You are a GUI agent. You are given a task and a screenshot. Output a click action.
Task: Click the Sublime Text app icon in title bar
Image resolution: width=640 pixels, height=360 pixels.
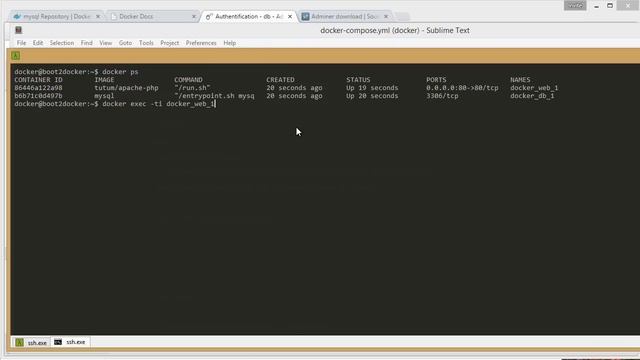[x=18, y=30]
